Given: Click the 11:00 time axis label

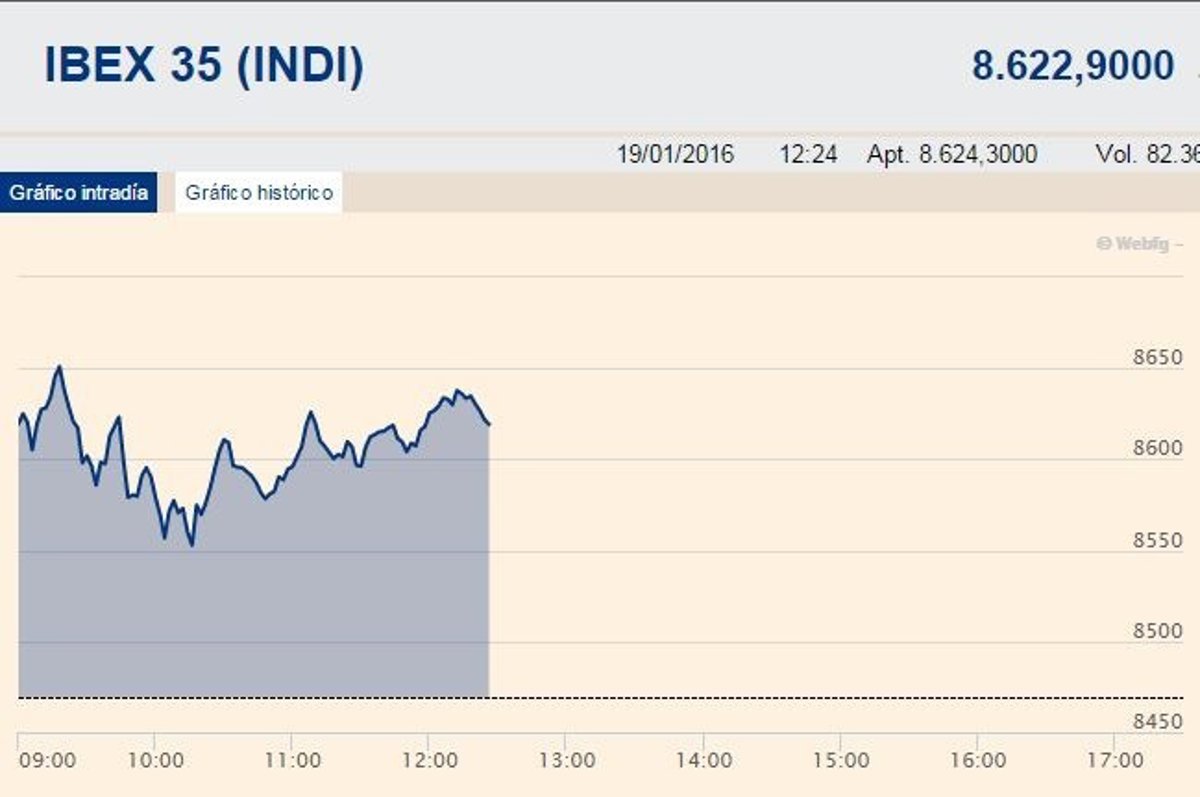Looking at the screenshot, I should point(292,760).
